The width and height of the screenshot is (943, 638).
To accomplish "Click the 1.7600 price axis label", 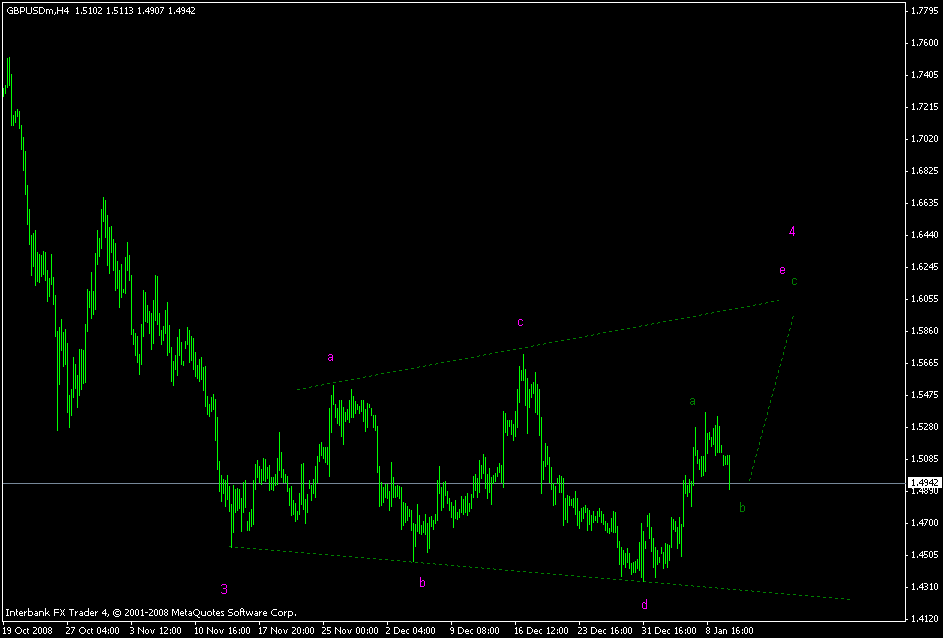I will 924,42.
